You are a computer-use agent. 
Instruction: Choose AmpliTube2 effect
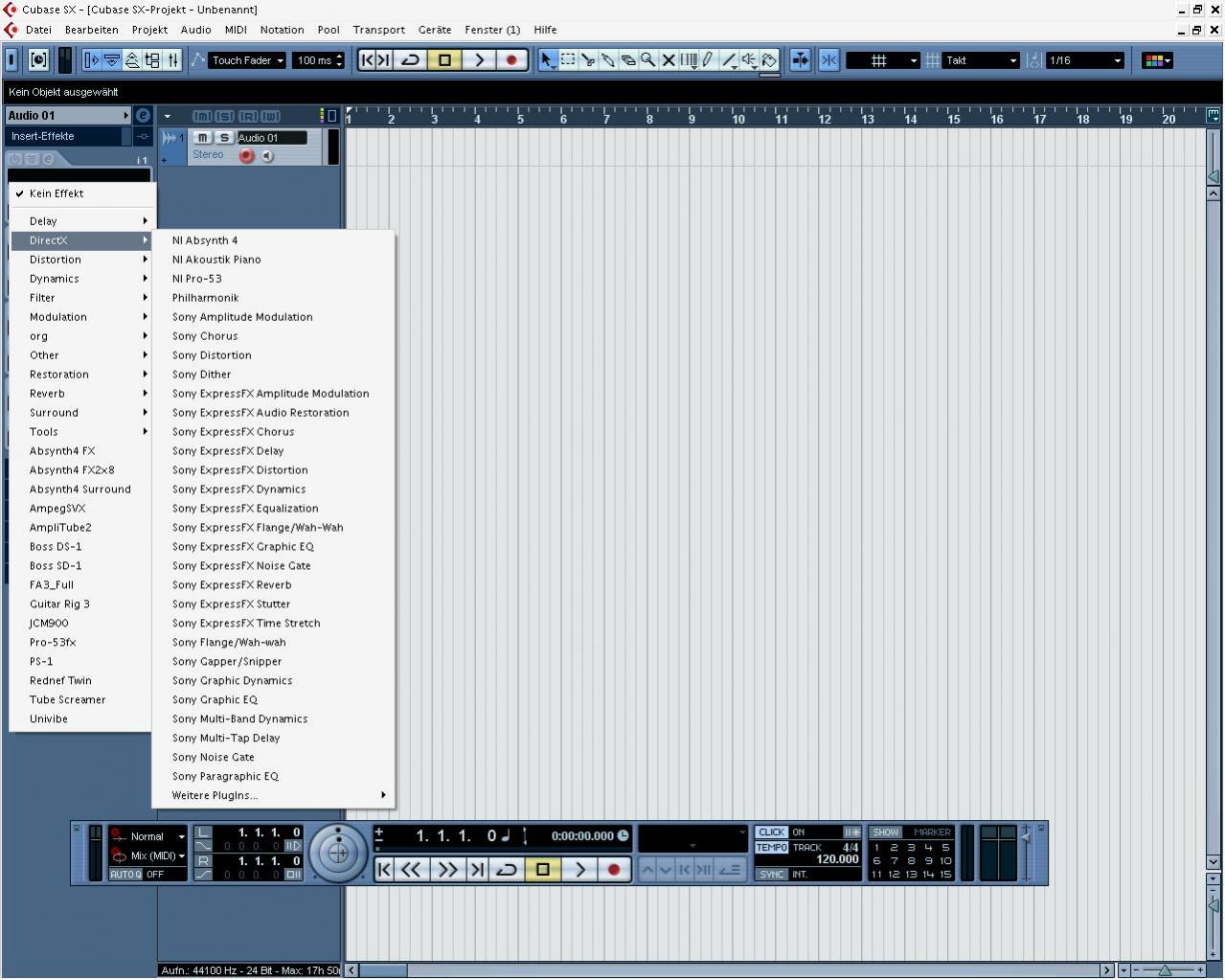(82, 528)
